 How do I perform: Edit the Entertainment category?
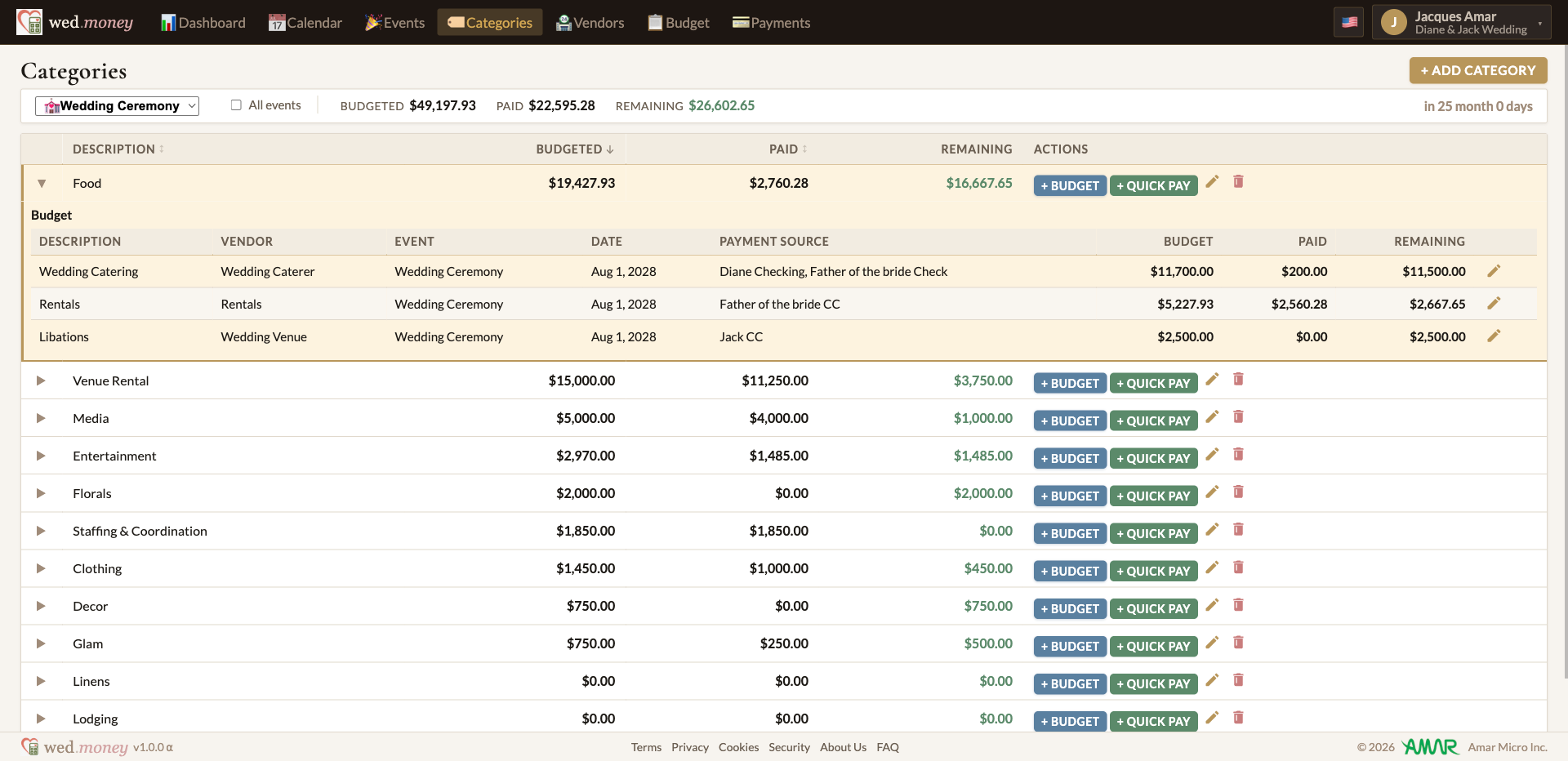[1212, 454]
